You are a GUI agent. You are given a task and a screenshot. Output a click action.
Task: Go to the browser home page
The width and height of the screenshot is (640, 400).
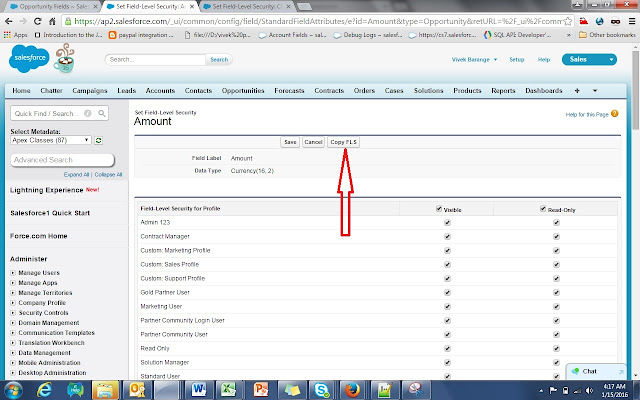pos(52,21)
